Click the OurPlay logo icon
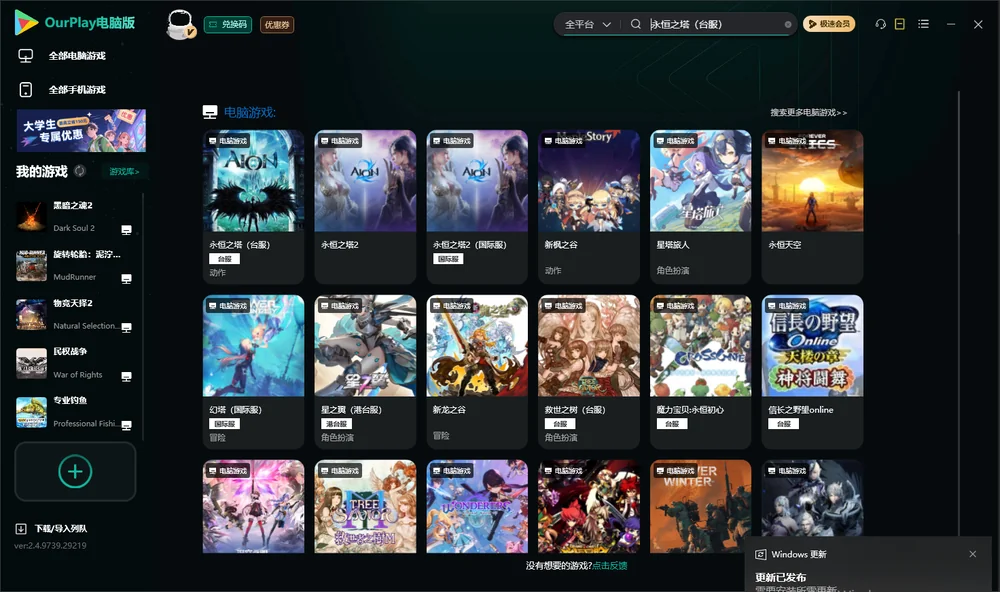This screenshot has height=592, width=1000. click(26, 23)
